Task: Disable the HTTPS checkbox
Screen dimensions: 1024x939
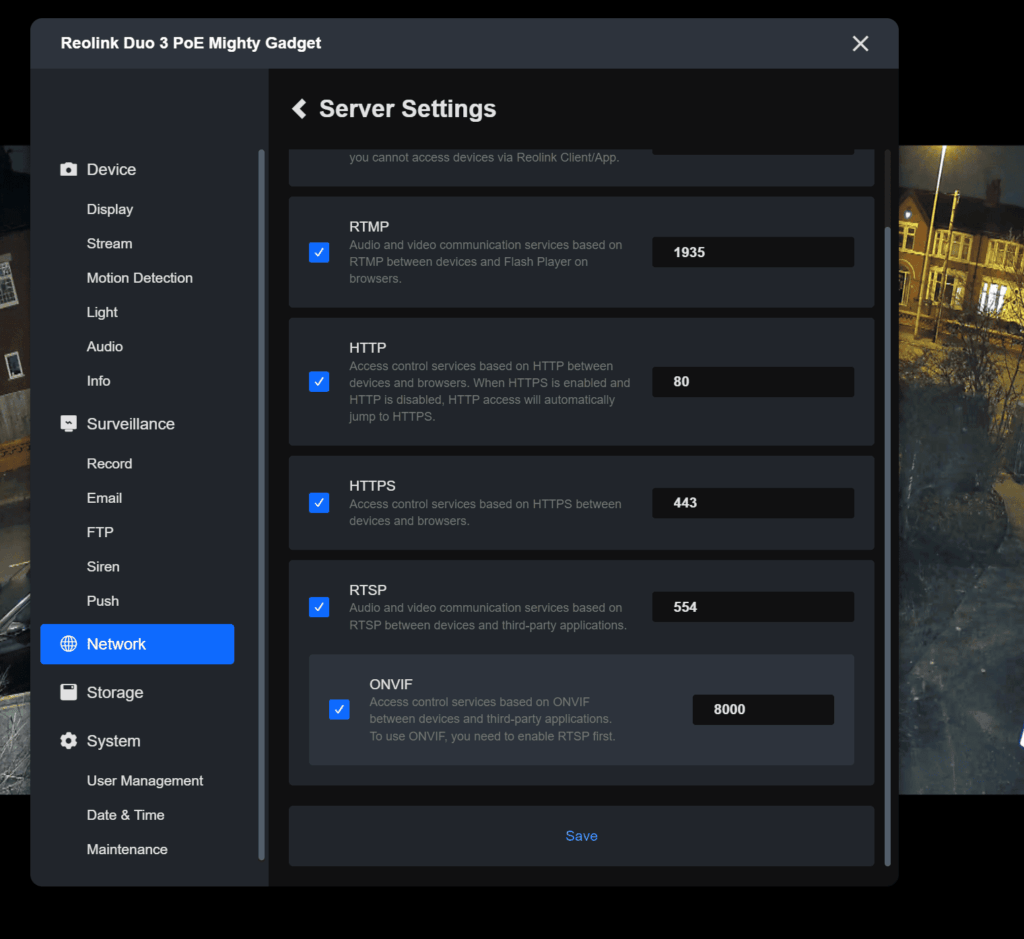Action: click(x=319, y=503)
